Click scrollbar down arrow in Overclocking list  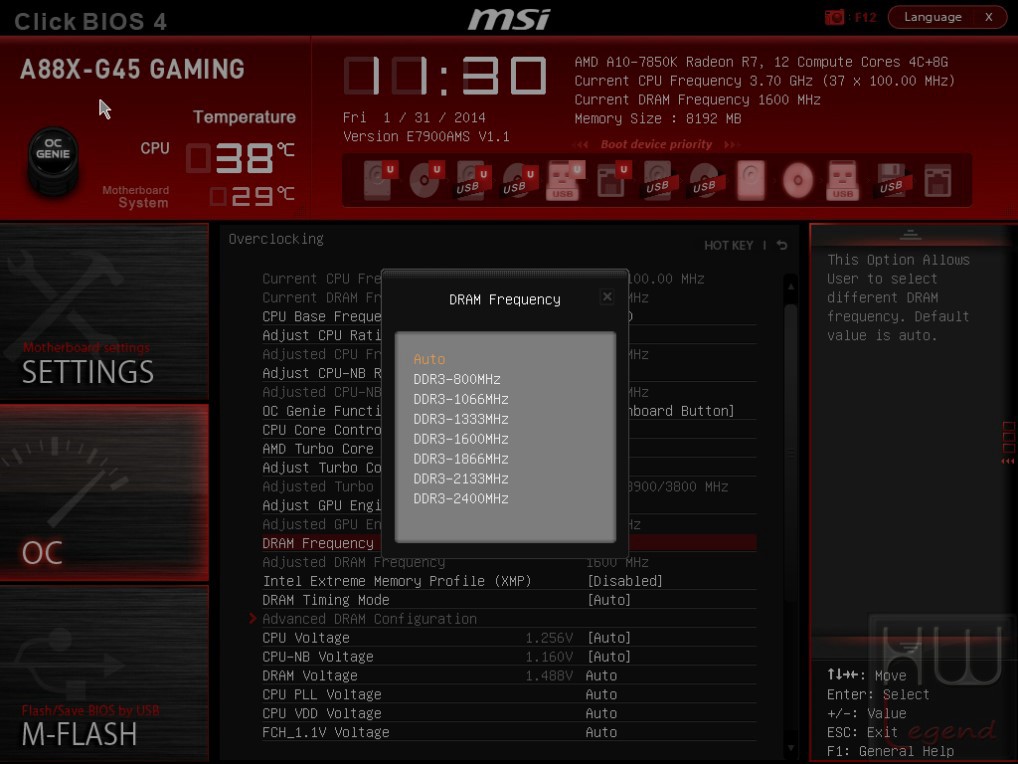[x=791, y=748]
